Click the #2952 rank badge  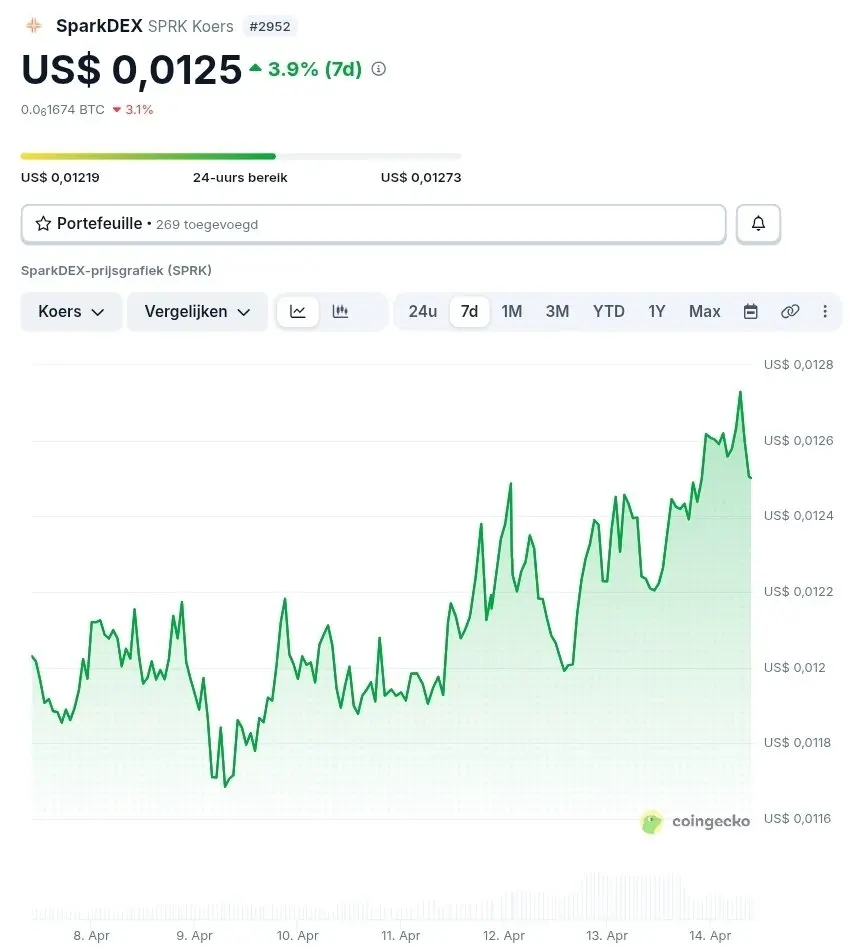pyautogui.click(x=269, y=26)
